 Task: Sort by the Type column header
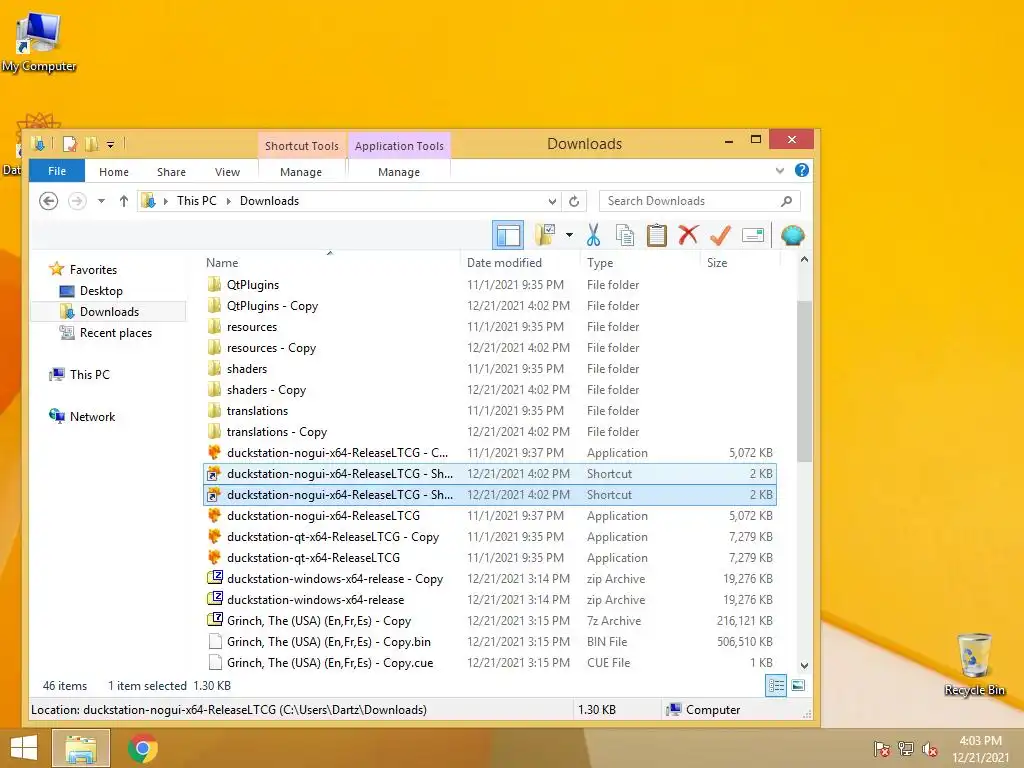pos(600,263)
